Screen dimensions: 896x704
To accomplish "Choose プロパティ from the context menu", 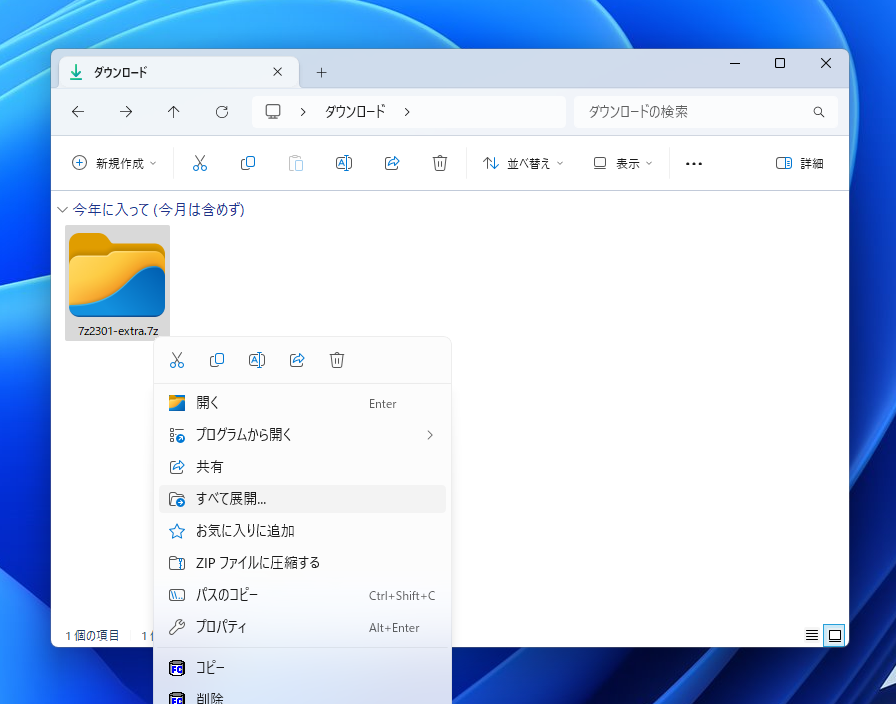I will [x=225, y=627].
